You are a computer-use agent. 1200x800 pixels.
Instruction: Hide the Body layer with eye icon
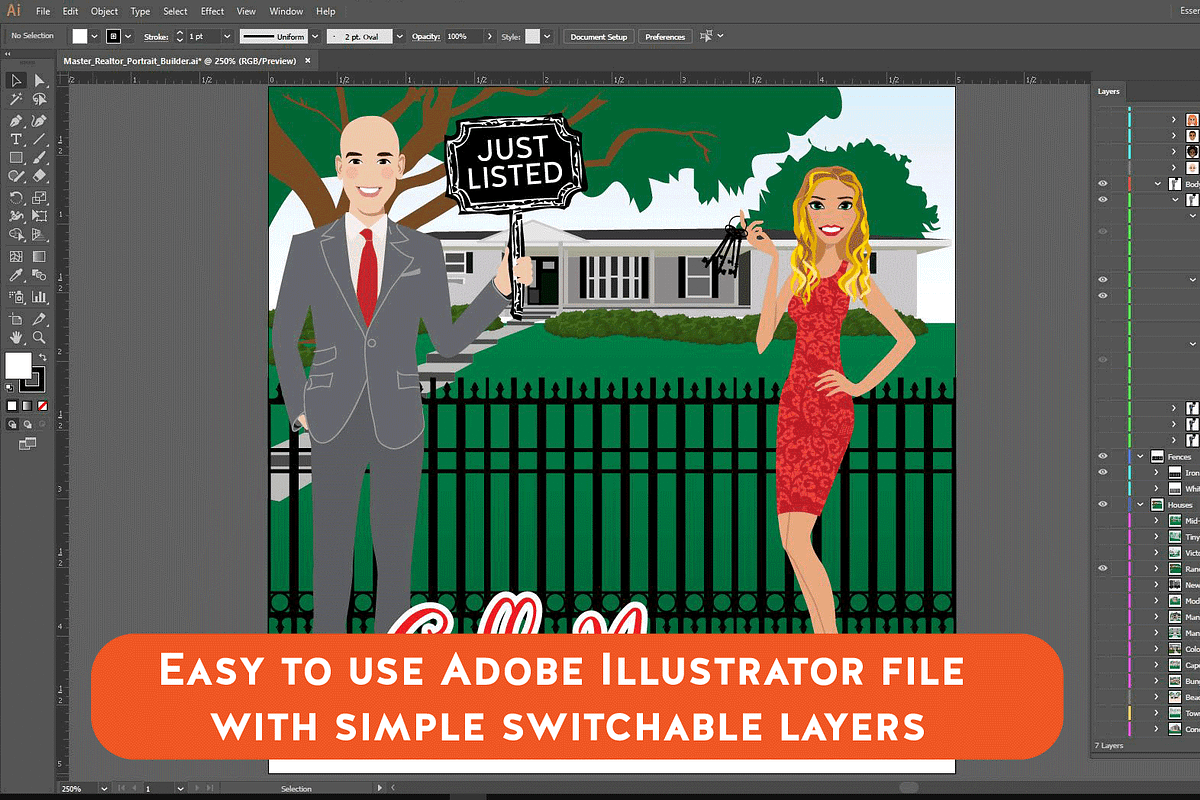coord(1103,184)
